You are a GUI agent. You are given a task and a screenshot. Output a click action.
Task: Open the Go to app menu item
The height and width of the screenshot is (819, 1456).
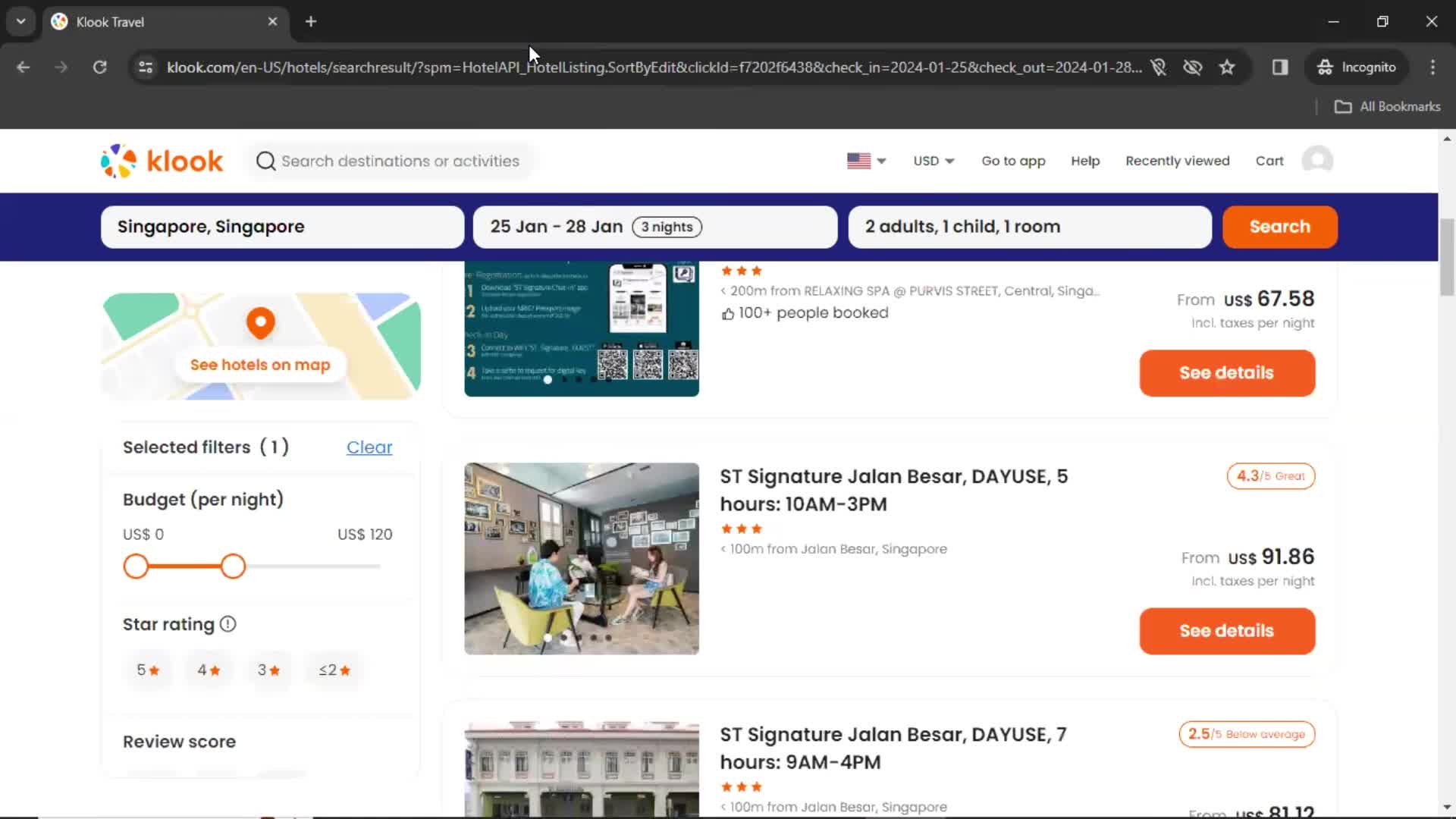click(1013, 161)
